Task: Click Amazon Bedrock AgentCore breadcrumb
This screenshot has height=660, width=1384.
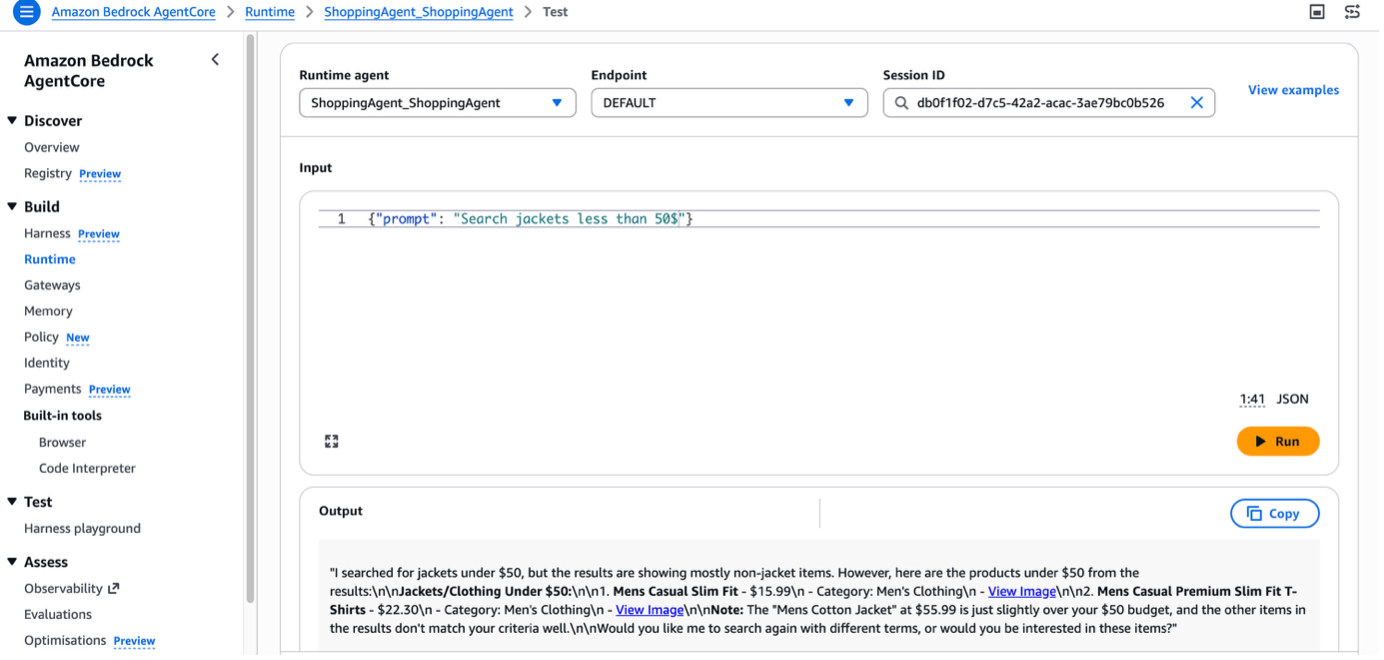Action: 135,12
